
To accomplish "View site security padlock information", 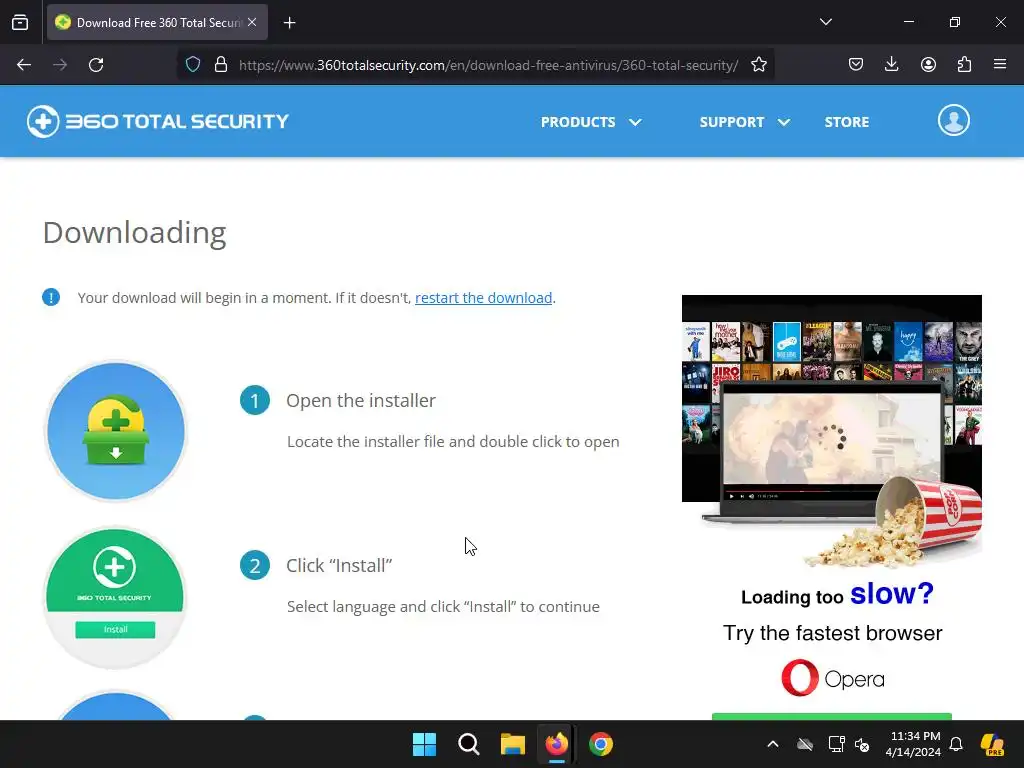I will pyautogui.click(x=221, y=65).
